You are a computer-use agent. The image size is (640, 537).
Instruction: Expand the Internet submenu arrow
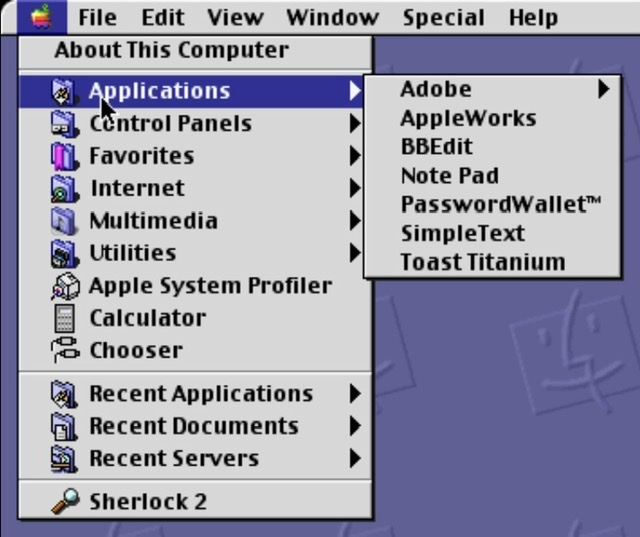[x=355, y=188]
